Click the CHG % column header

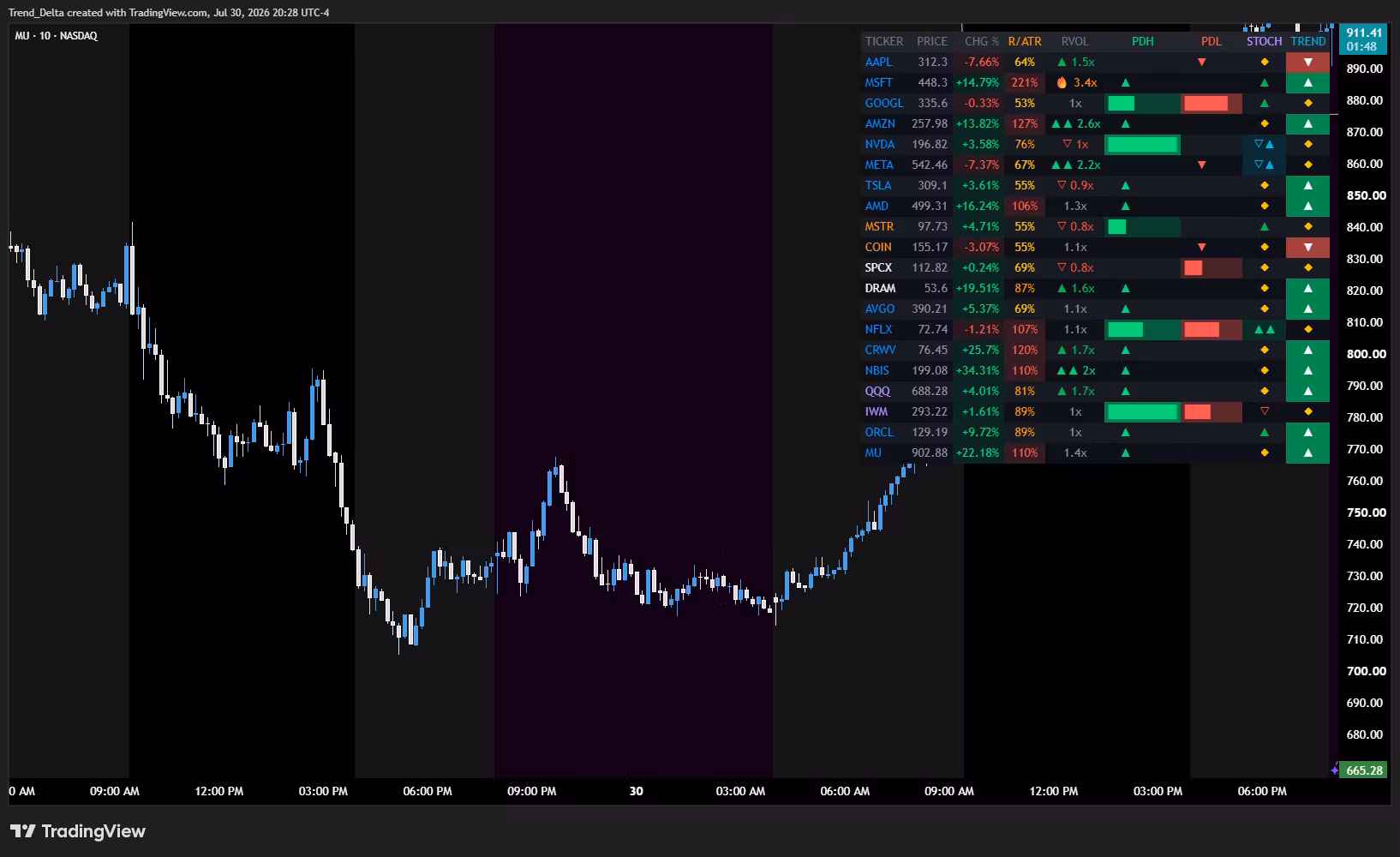click(982, 41)
